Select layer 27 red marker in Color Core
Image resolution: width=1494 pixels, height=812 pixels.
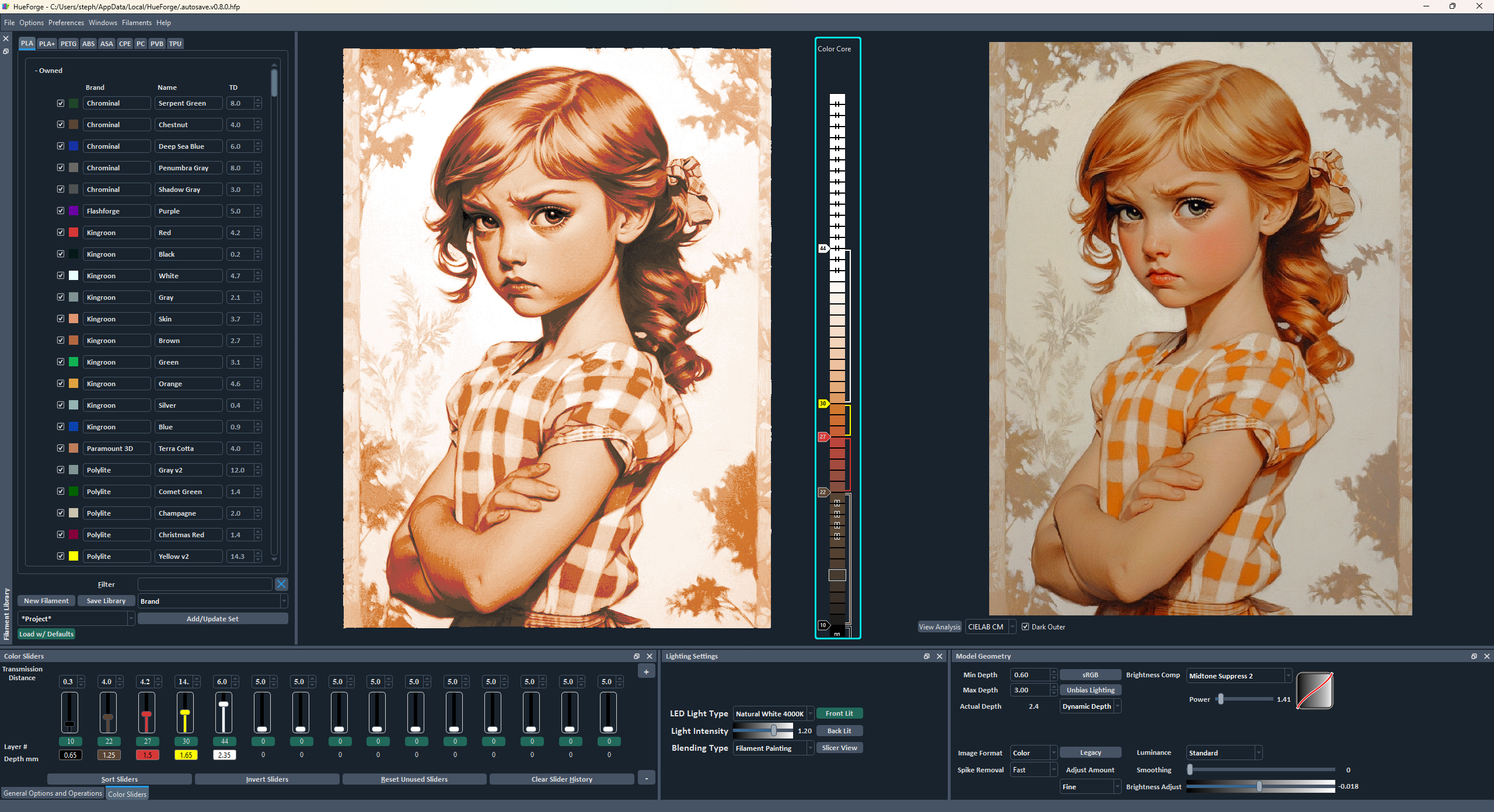pyautogui.click(x=823, y=437)
